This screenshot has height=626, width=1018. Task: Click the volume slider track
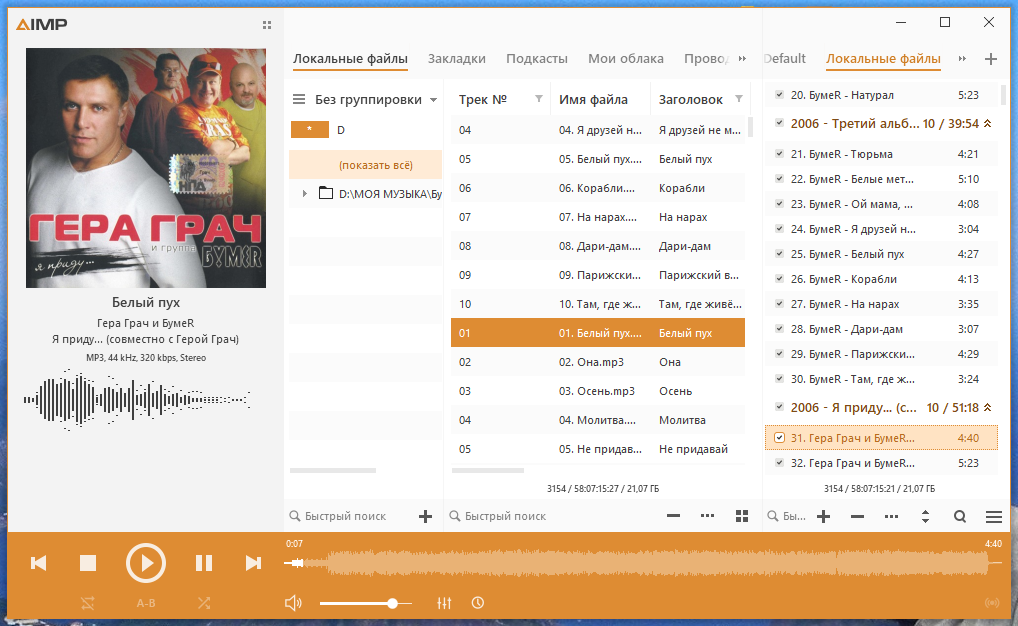366,603
